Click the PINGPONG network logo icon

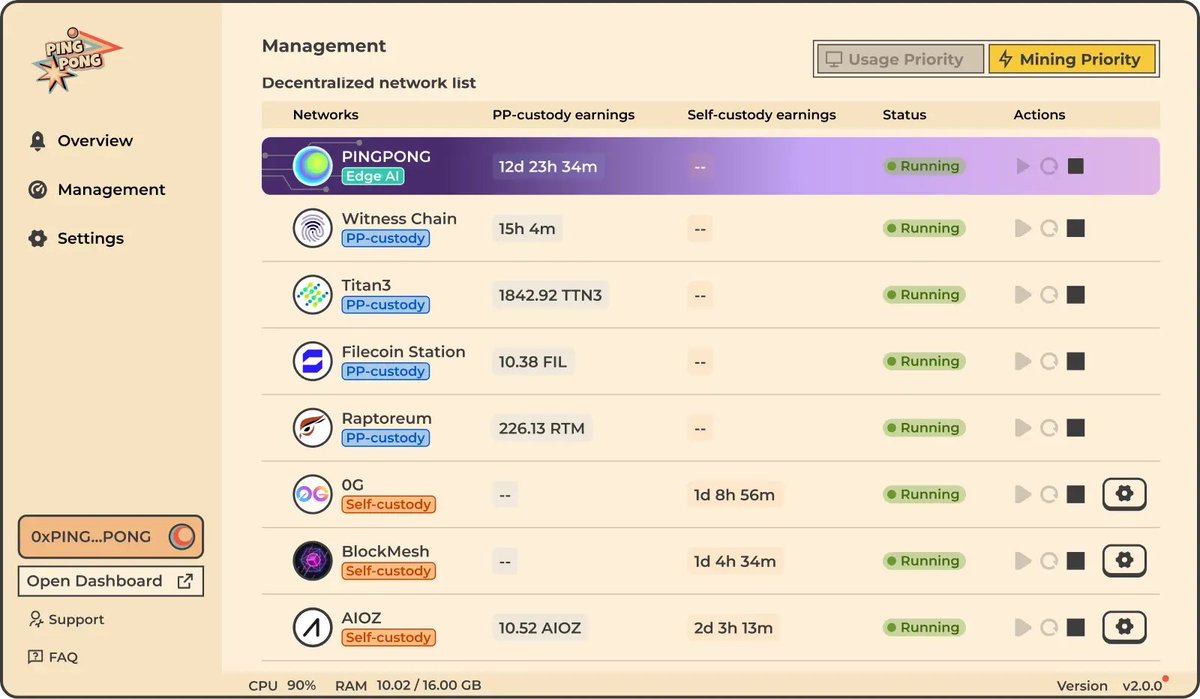tap(313, 166)
